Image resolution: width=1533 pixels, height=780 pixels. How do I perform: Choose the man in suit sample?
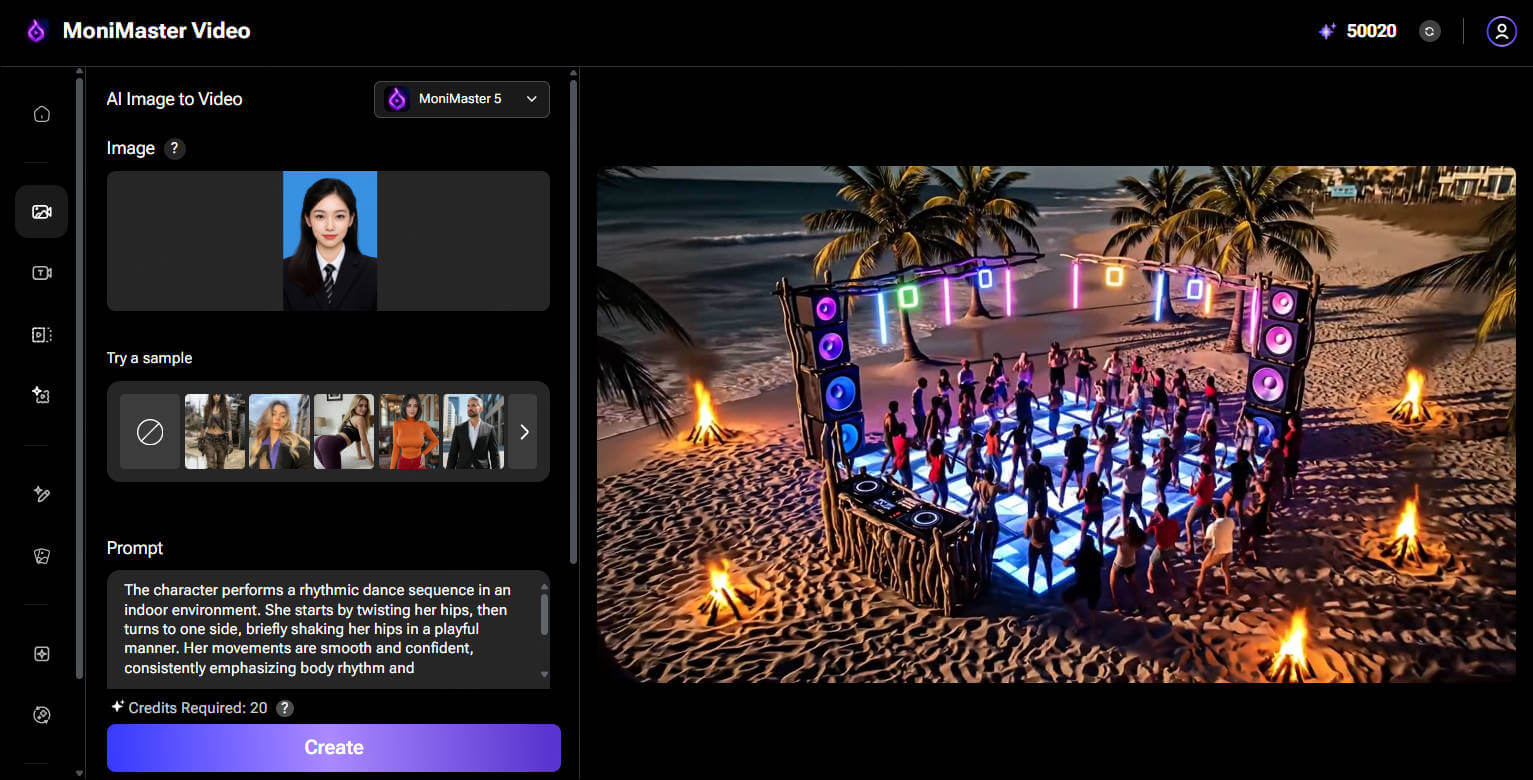click(x=473, y=432)
